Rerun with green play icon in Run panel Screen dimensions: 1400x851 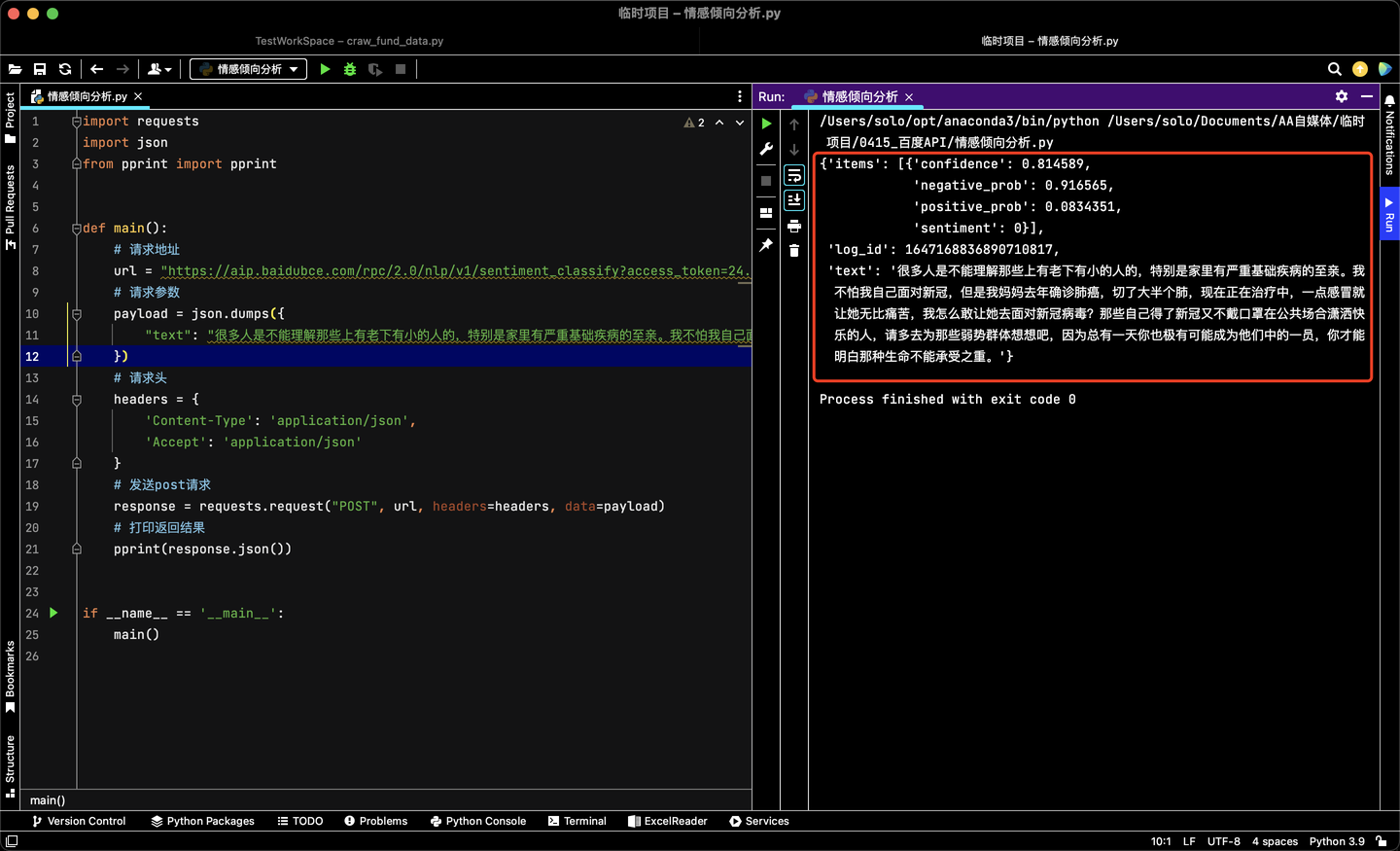766,124
